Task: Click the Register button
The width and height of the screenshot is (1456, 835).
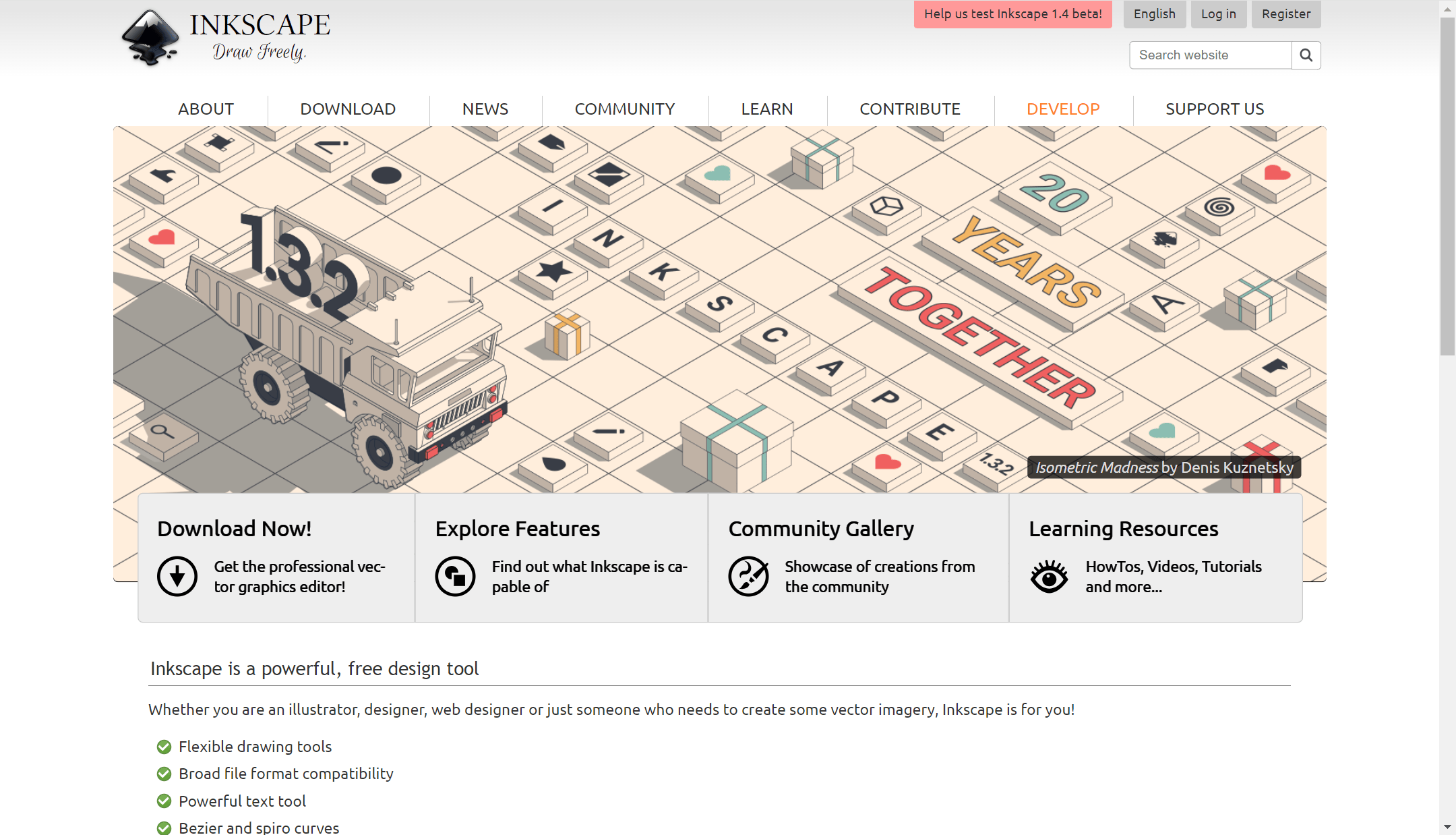Action: coord(1285,14)
